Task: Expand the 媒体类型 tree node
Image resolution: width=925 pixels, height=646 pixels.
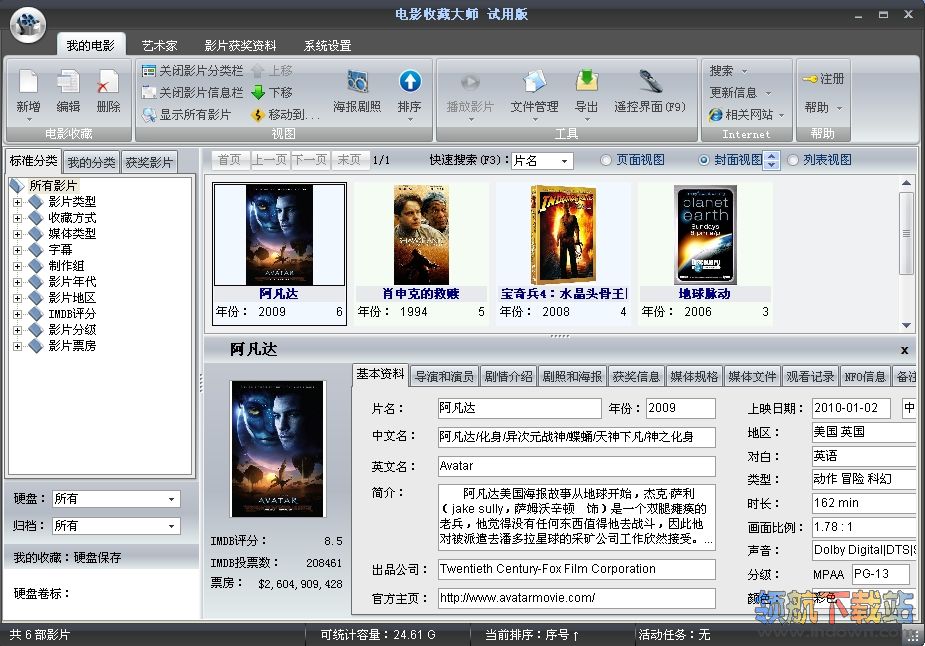Action: [x=17, y=234]
